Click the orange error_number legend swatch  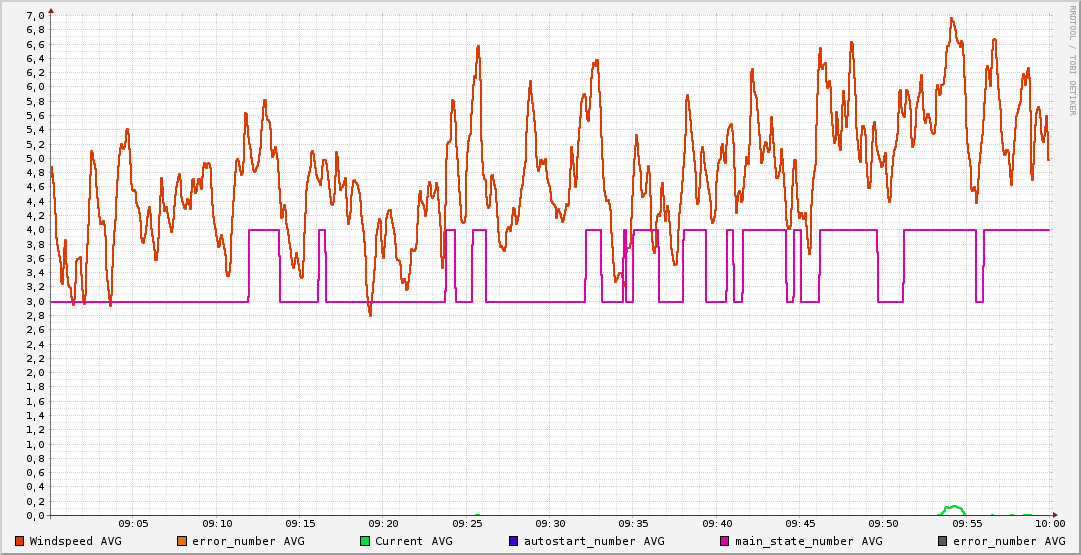(x=182, y=541)
